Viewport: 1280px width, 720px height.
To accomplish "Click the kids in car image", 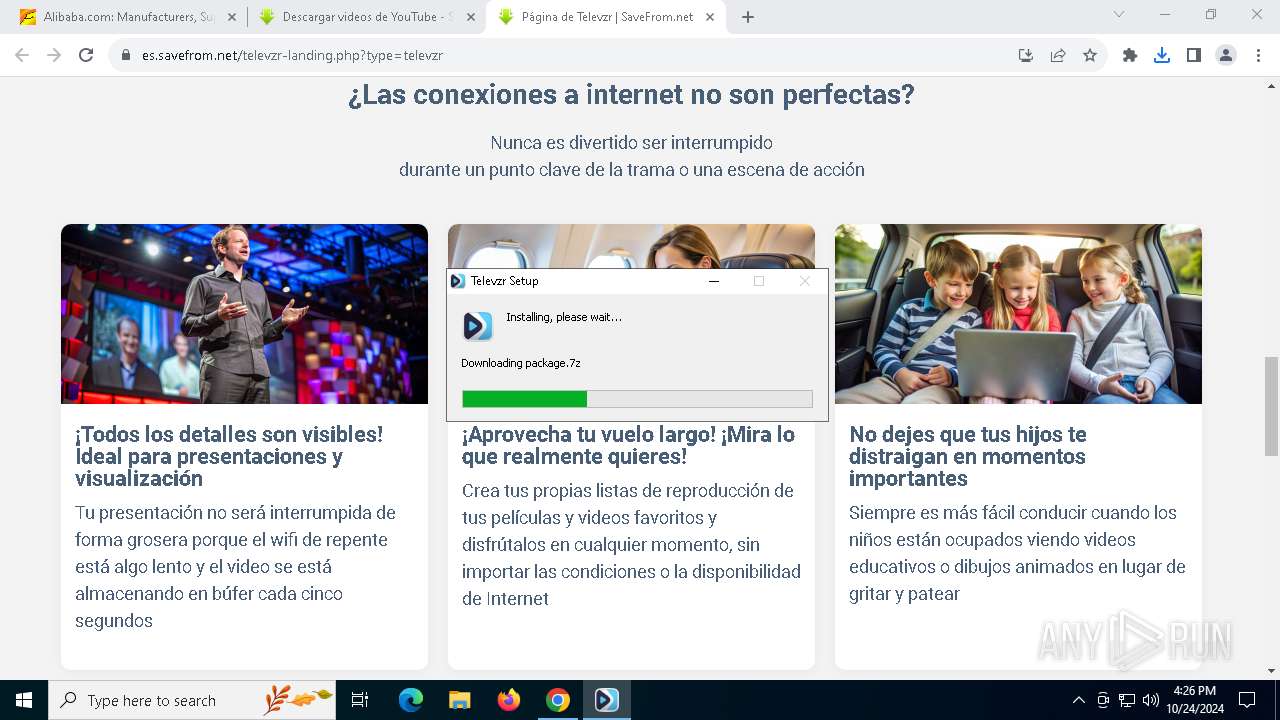I will point(1018,314).
